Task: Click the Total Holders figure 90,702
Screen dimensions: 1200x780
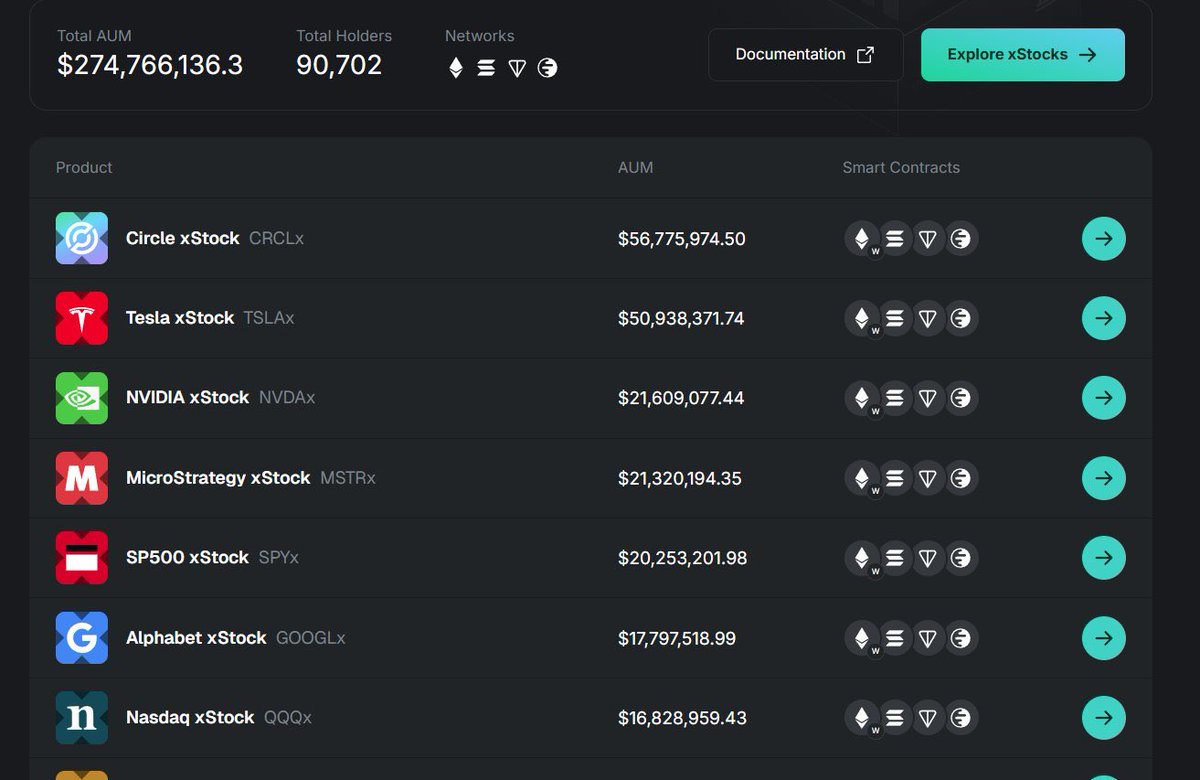Action: point(339,65)
